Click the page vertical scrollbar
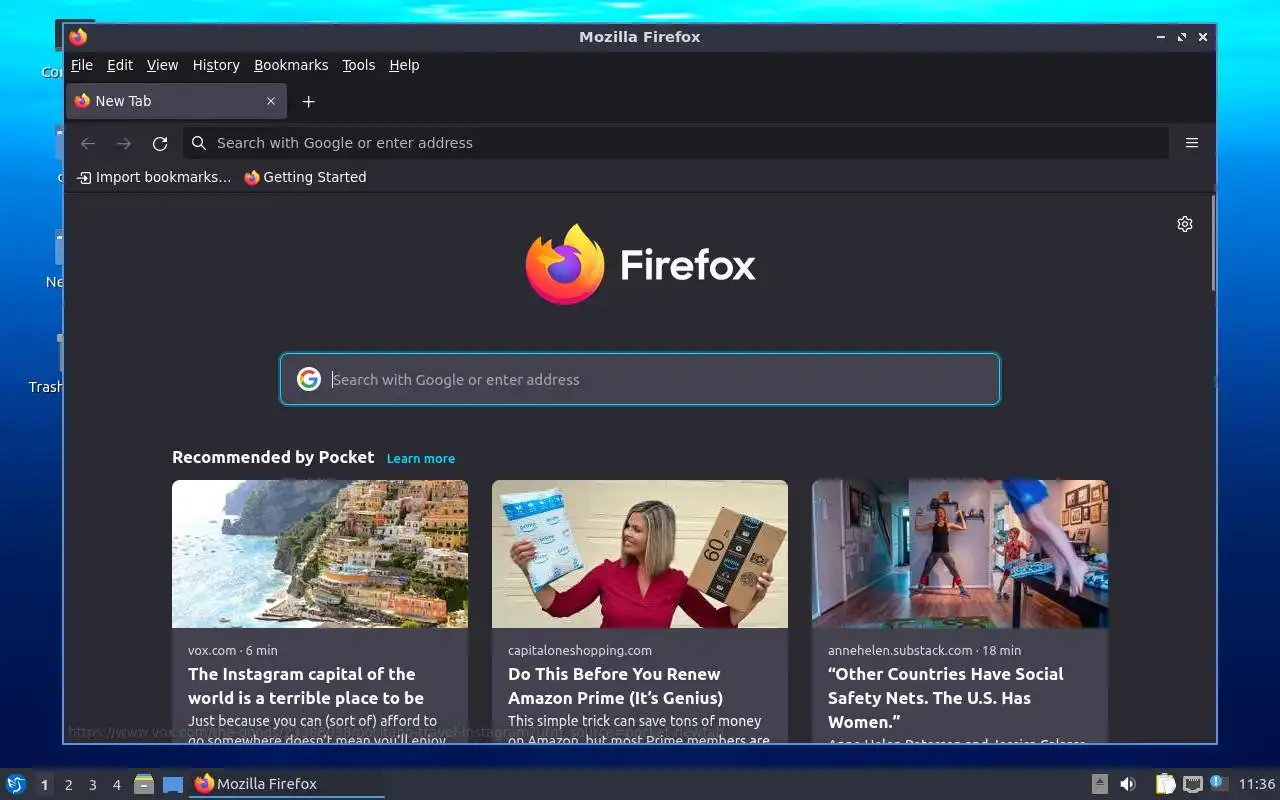Viewport: 1280px width, 800px height. [x=1213, y=243]
